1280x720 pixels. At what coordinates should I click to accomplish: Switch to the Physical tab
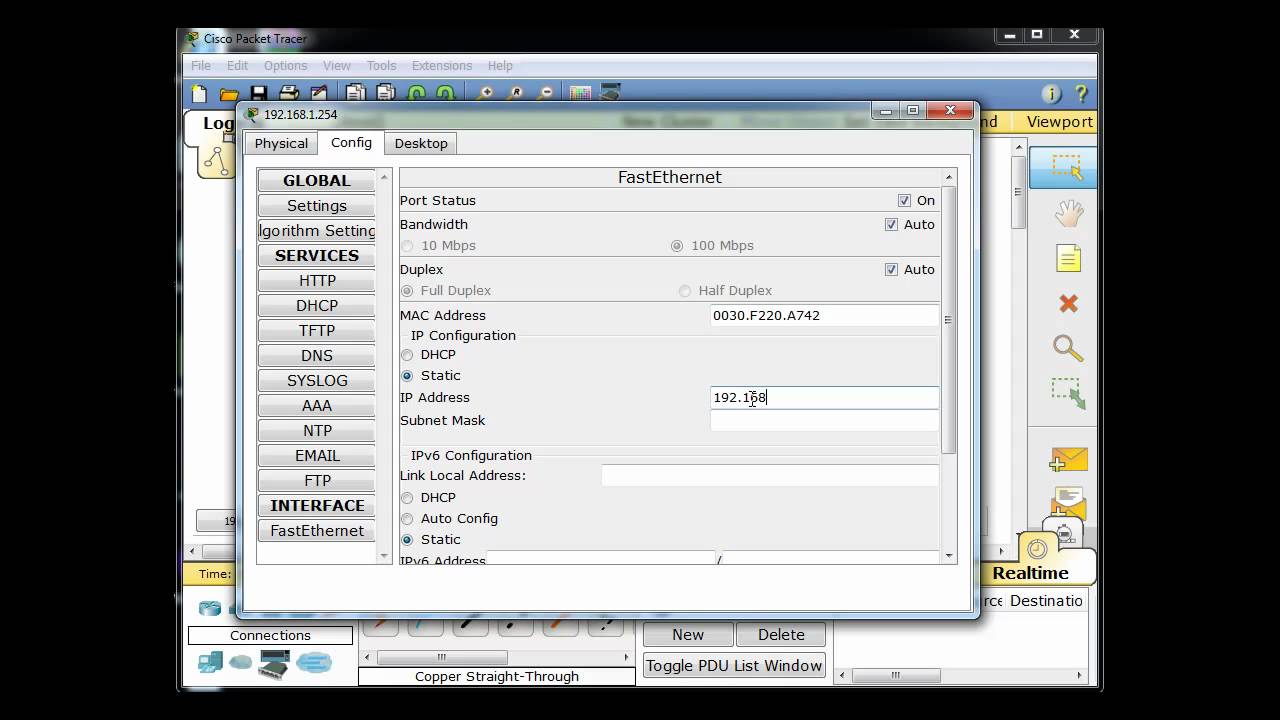[x=281, y=143]
